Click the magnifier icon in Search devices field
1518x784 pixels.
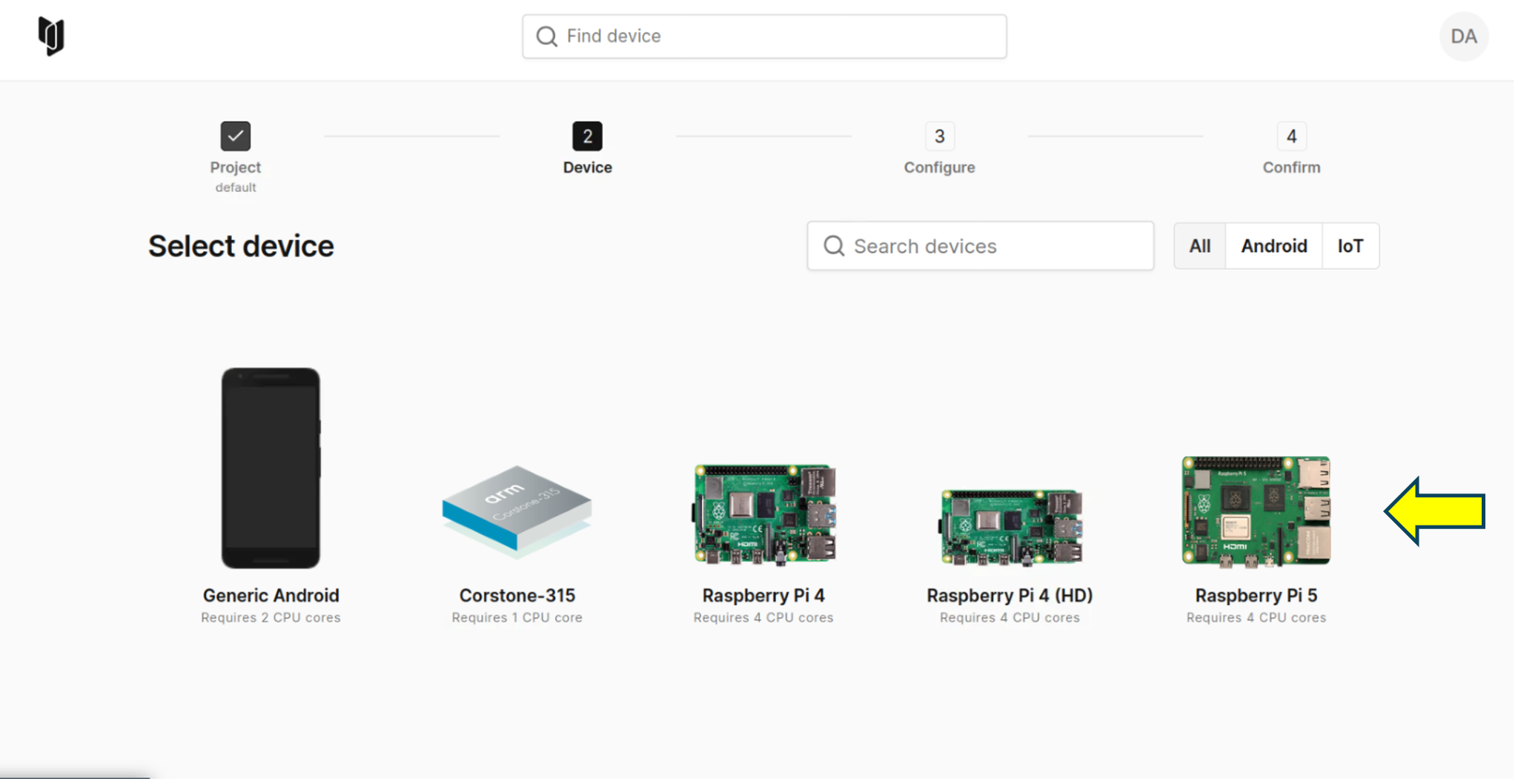pos(834,246)
